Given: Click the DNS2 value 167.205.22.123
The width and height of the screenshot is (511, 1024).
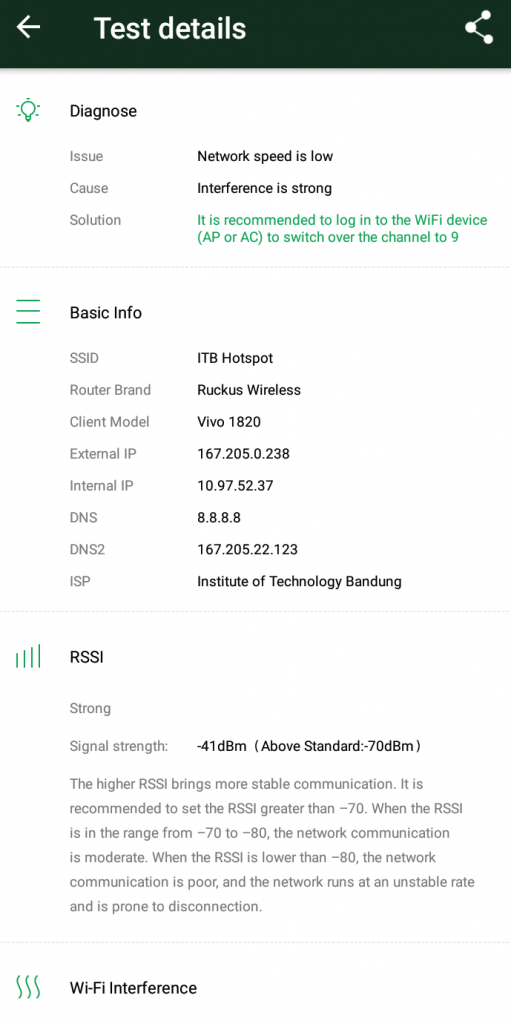Looking at the screenshot, I should (247, 549).
